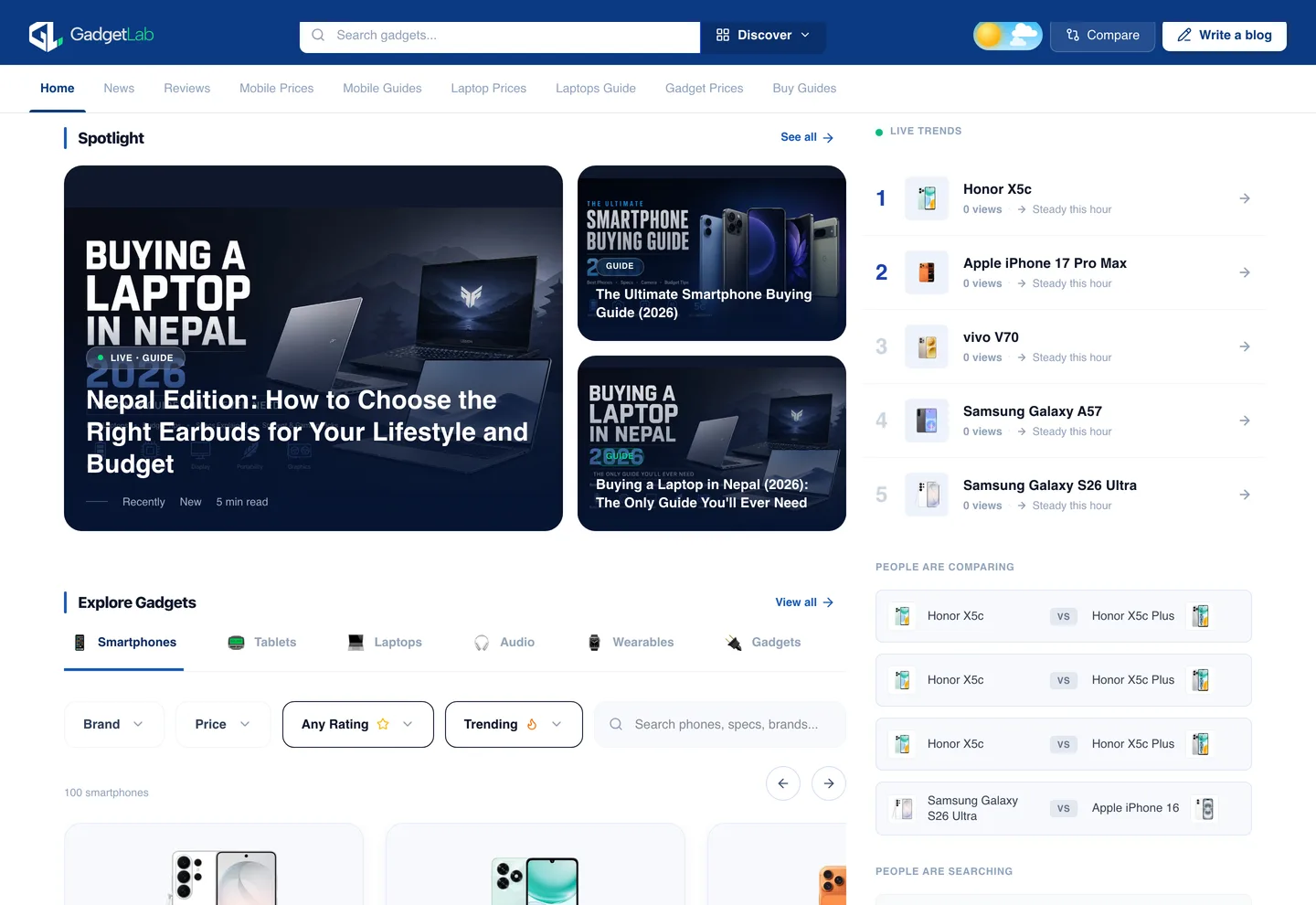Click arrow icon for Samsung Galaxy A57
This screenshot has height=905, width=1316.
[1245, 421]
